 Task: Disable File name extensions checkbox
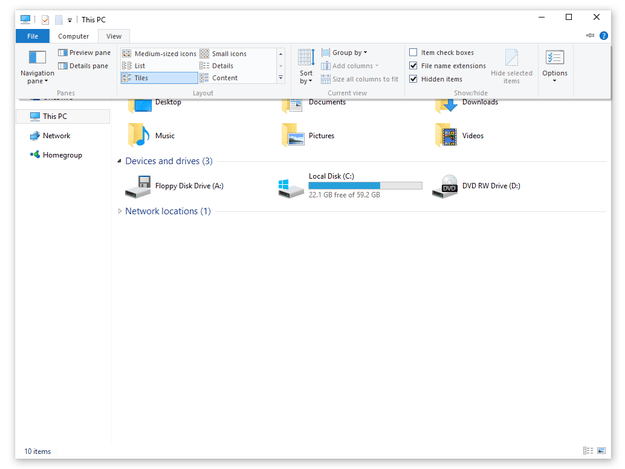(413, 66)
